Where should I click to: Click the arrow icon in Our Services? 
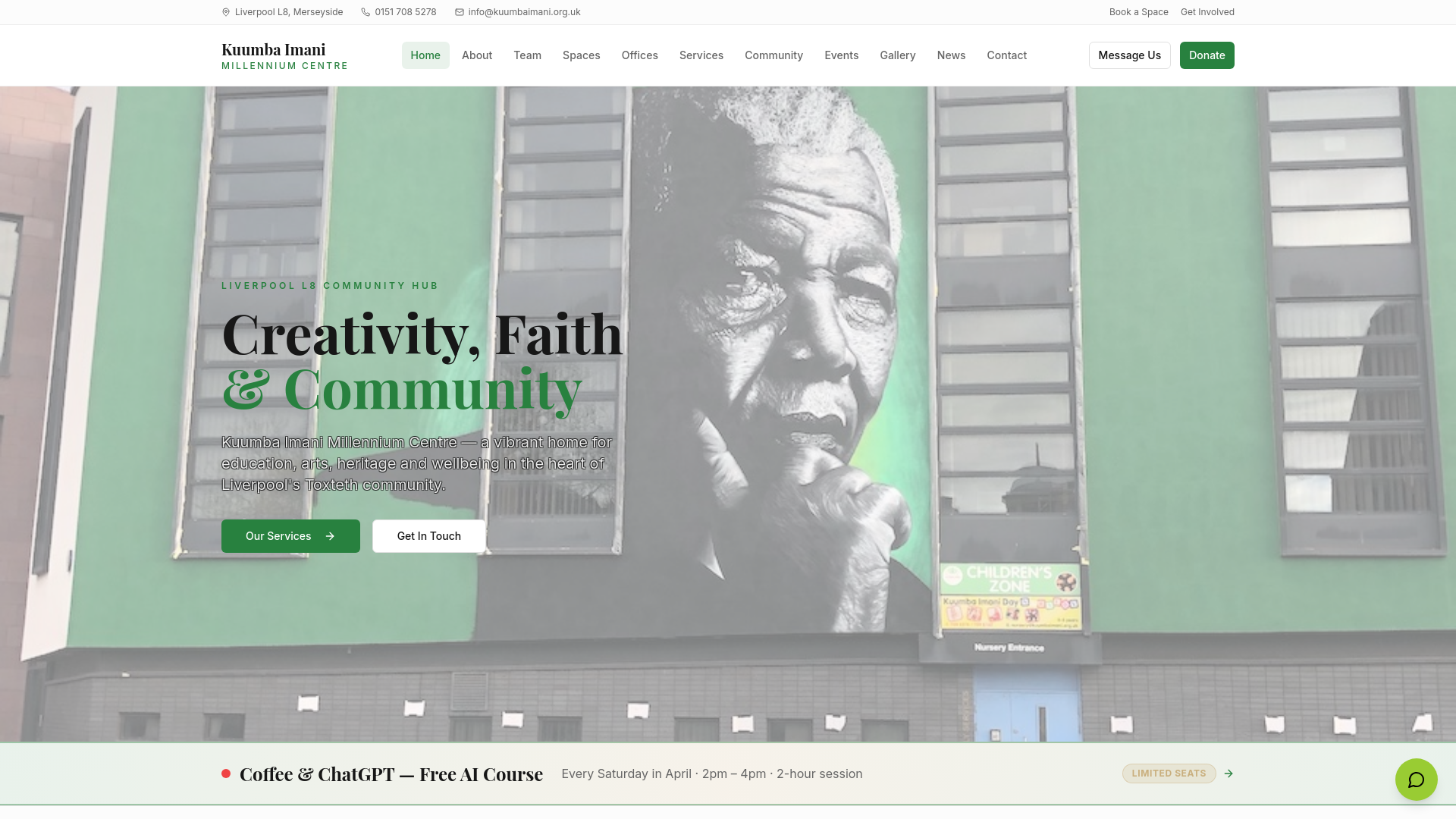330,536
